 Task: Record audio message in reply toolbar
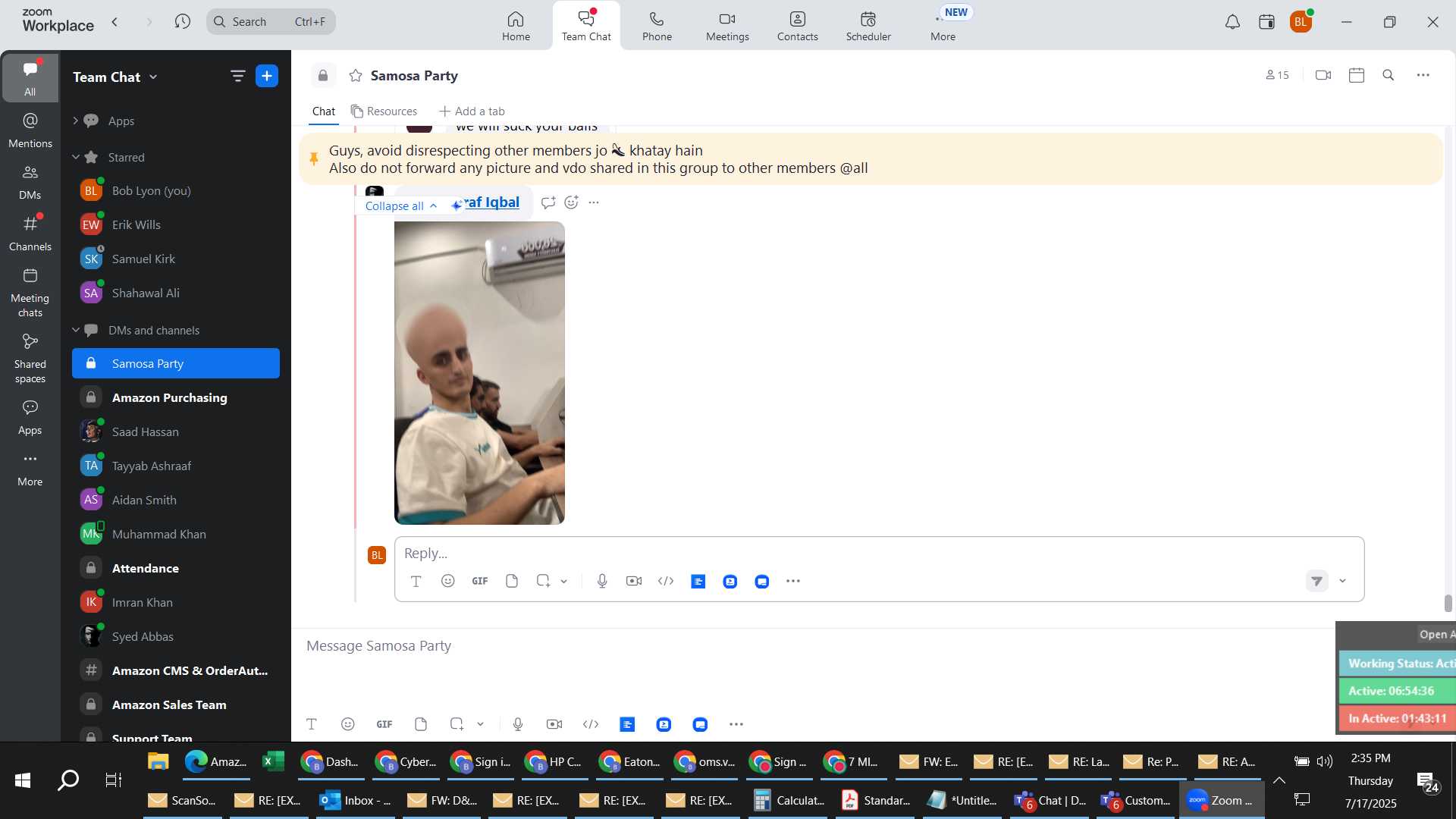601,581
